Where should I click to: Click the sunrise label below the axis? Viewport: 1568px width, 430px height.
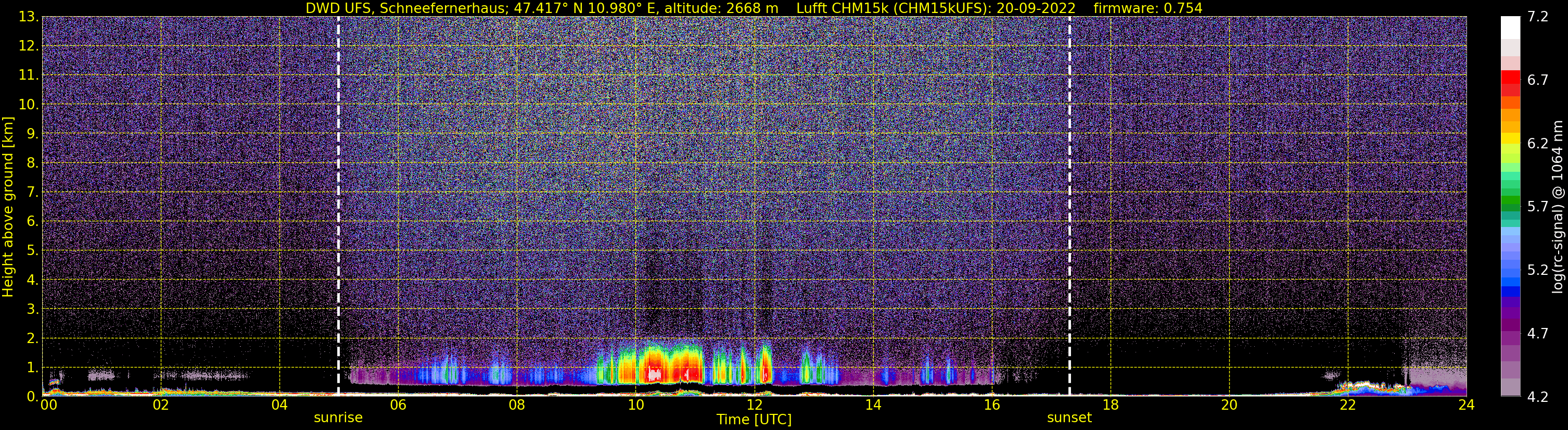tap(338, 418)
